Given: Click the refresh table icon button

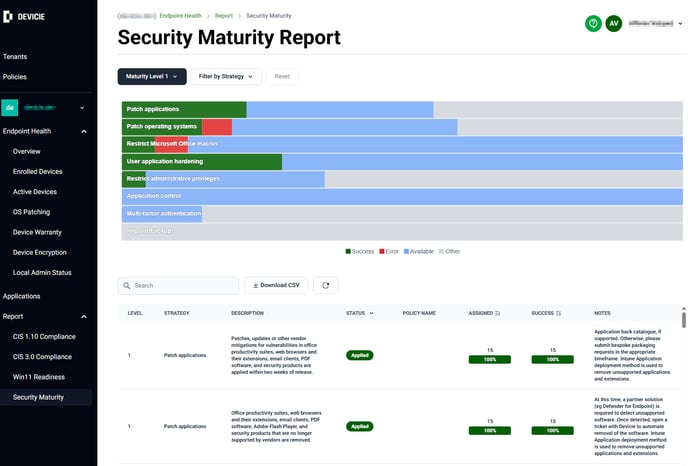Looking at the screenshot, I should [x=326, y=286].
